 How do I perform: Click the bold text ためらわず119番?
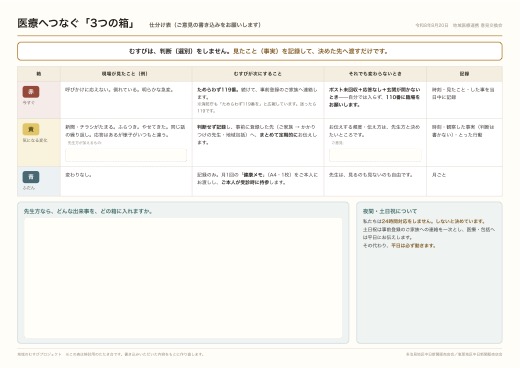click(x=218, y=90)
